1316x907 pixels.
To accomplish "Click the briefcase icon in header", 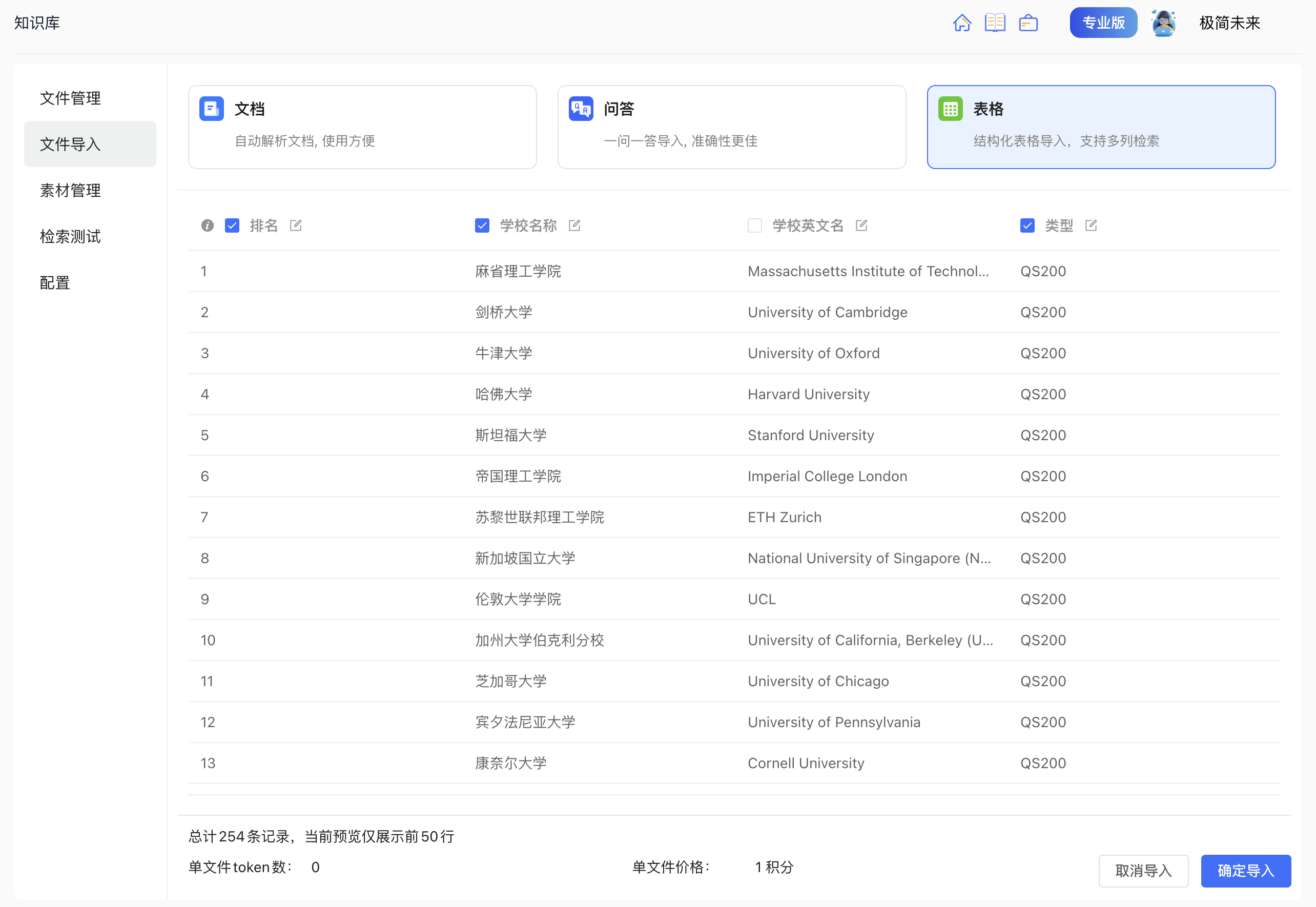I will (x=1028, y=23).
